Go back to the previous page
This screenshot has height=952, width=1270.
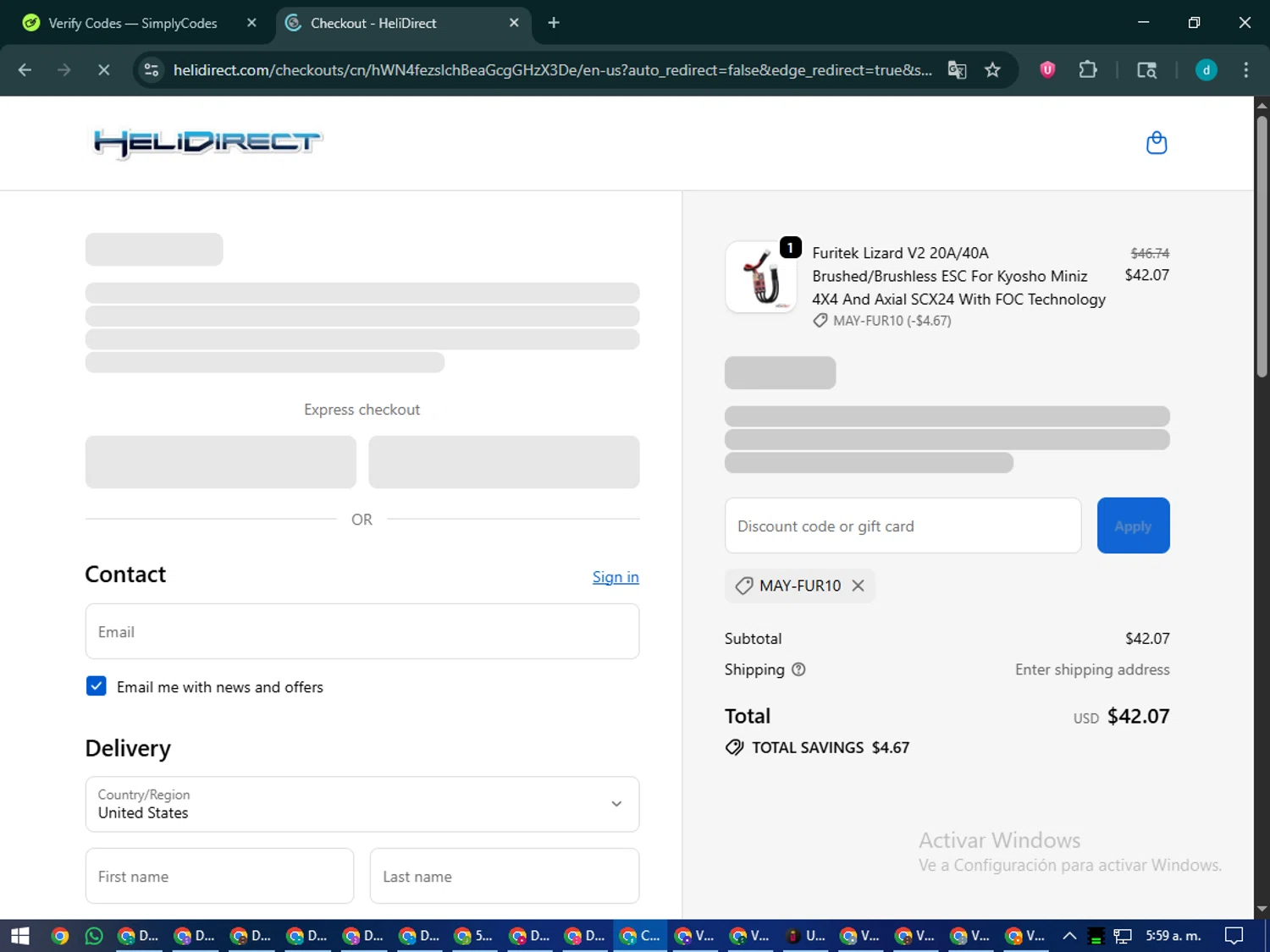click(25, 70)
